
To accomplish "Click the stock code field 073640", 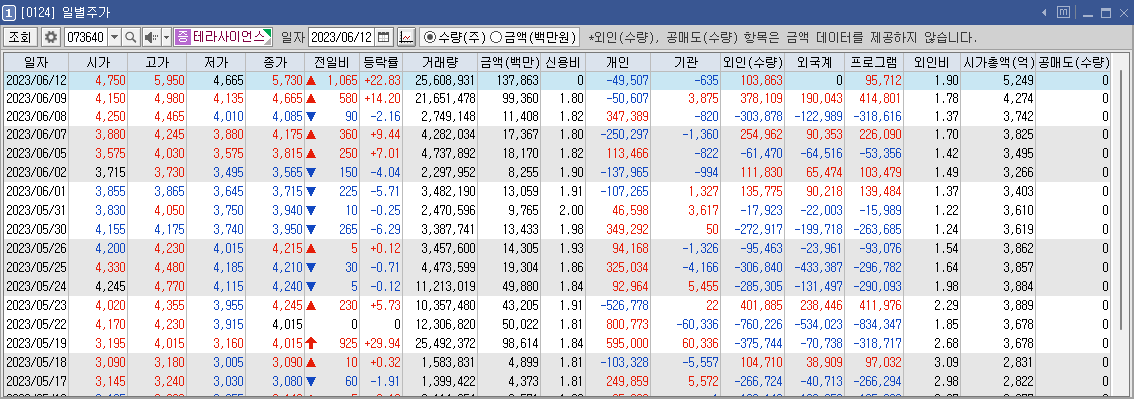I will [85, 37].
